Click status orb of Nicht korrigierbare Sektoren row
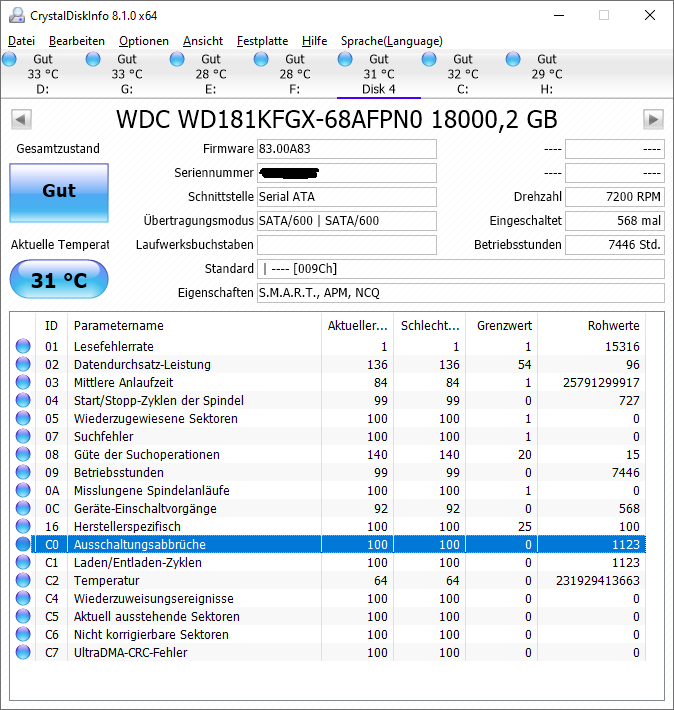674x710 pixels. click(x=23, y=634)
